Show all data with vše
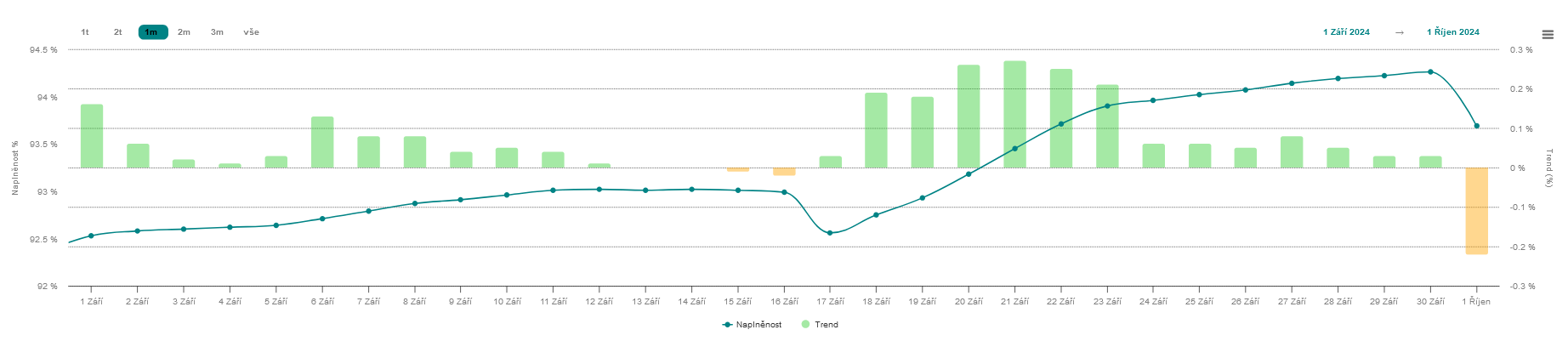Image resolution: width=1568 pixels, height=341 pixels. [x=251, y=32]
